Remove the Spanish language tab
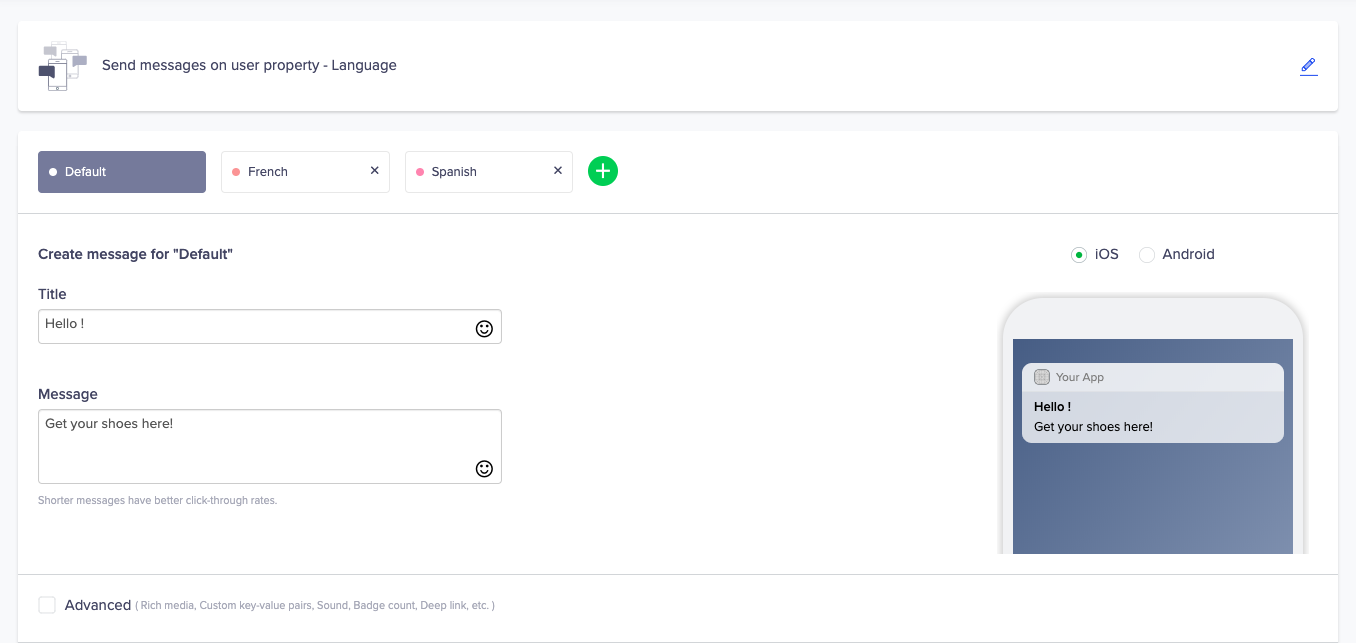1356x643 pixels. pyautogui.click(x=558, y=171)
